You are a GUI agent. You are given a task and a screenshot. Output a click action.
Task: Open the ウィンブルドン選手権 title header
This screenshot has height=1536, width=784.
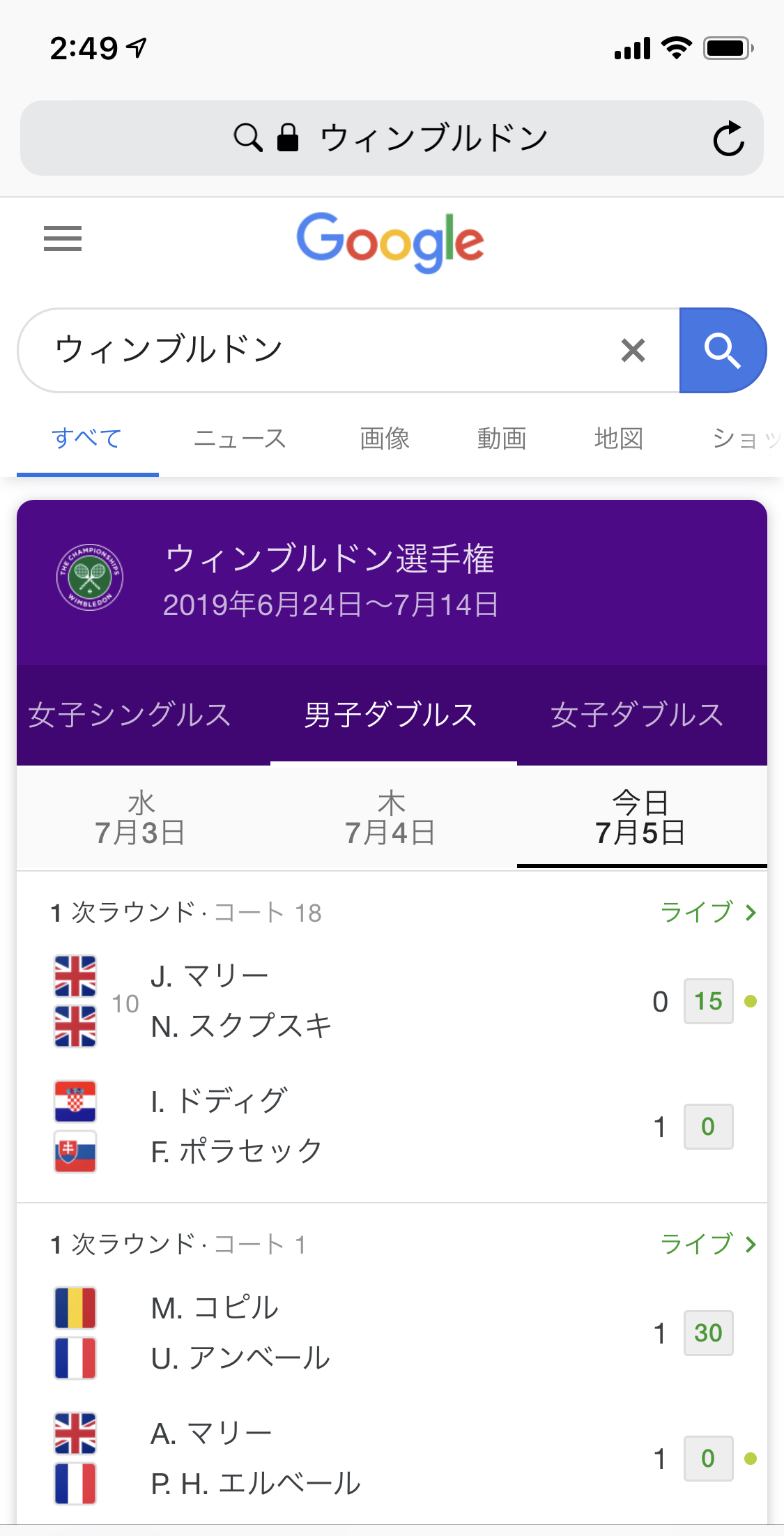click(x=330, y=559)
